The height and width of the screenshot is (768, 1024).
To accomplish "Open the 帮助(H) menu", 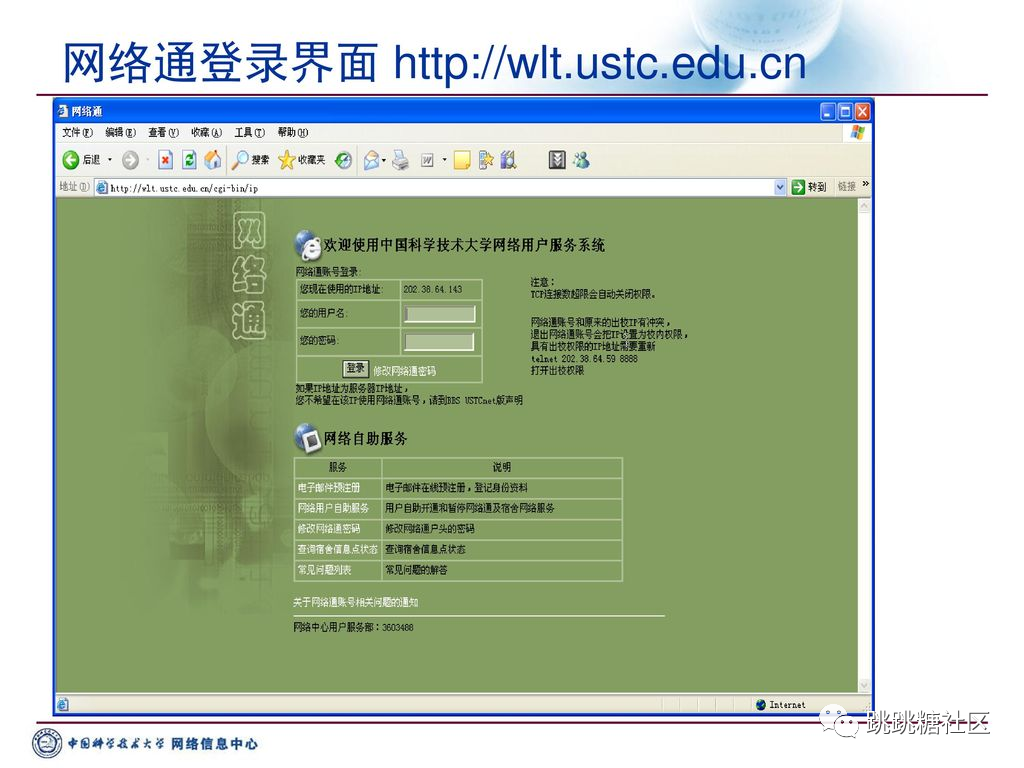I will pyautogui.click(x=293, y=133).
